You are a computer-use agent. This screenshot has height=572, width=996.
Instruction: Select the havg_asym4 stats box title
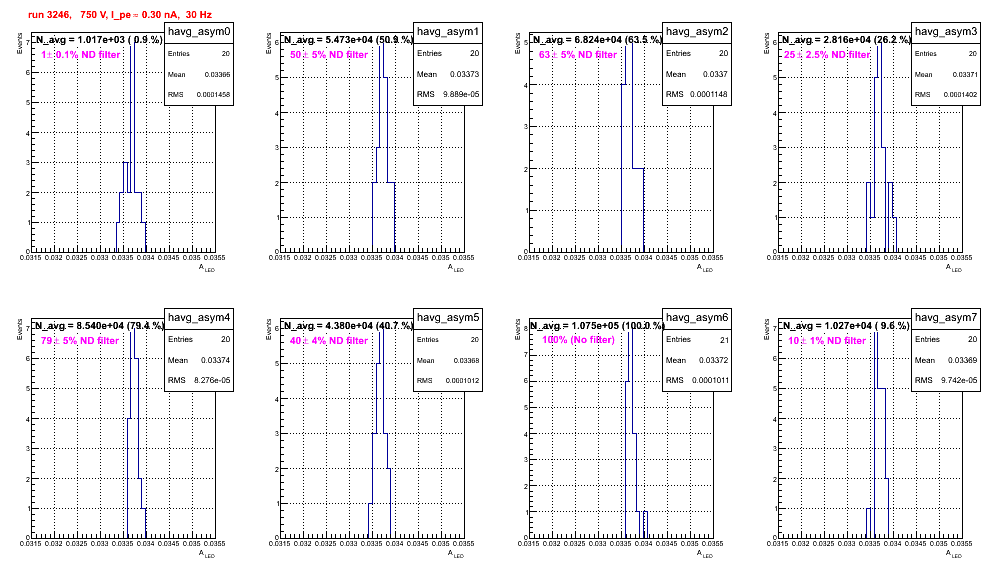[199, 318]
